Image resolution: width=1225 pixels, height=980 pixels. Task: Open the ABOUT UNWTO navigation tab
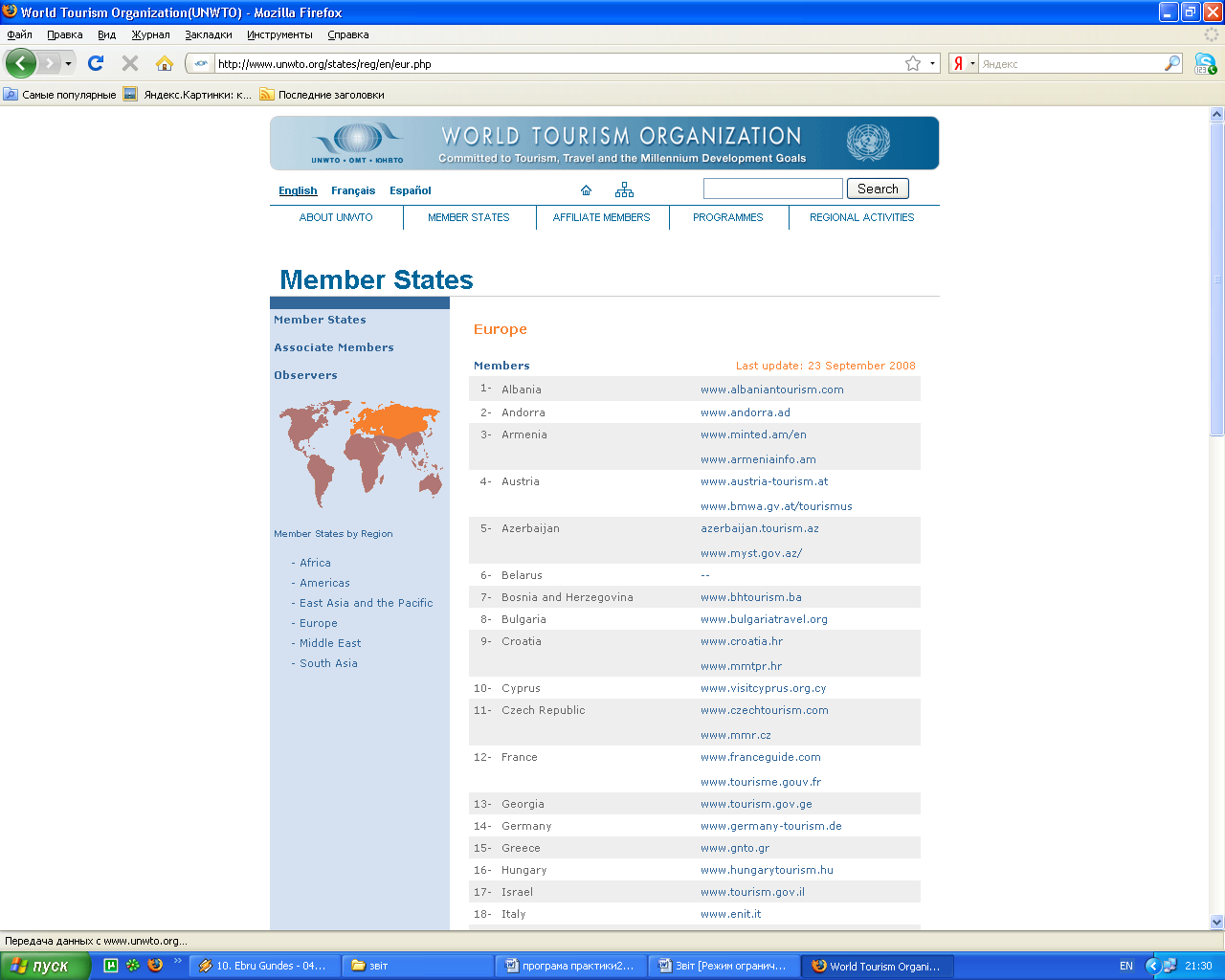click(x=336, y=217)
